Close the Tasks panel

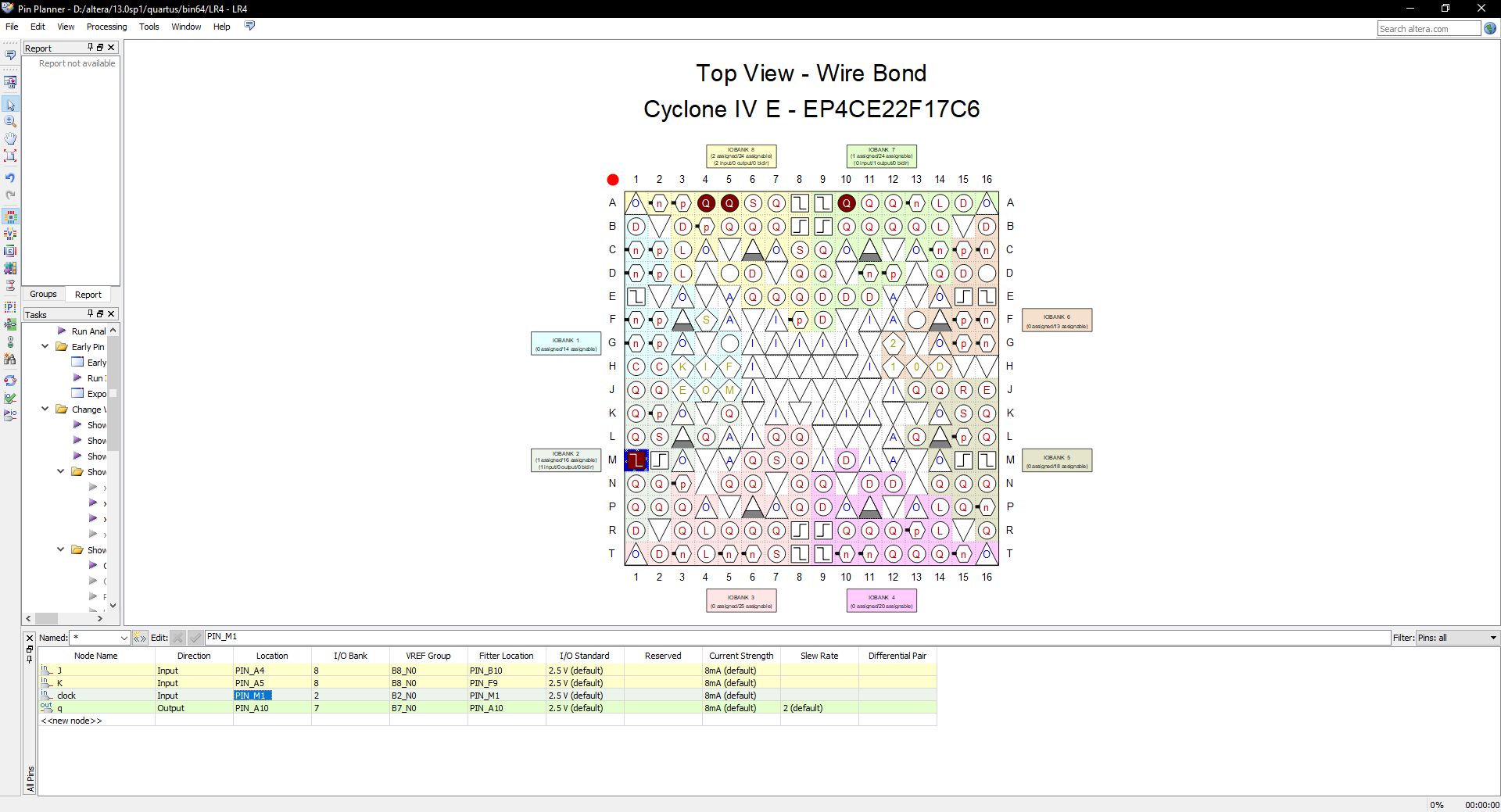111,314
